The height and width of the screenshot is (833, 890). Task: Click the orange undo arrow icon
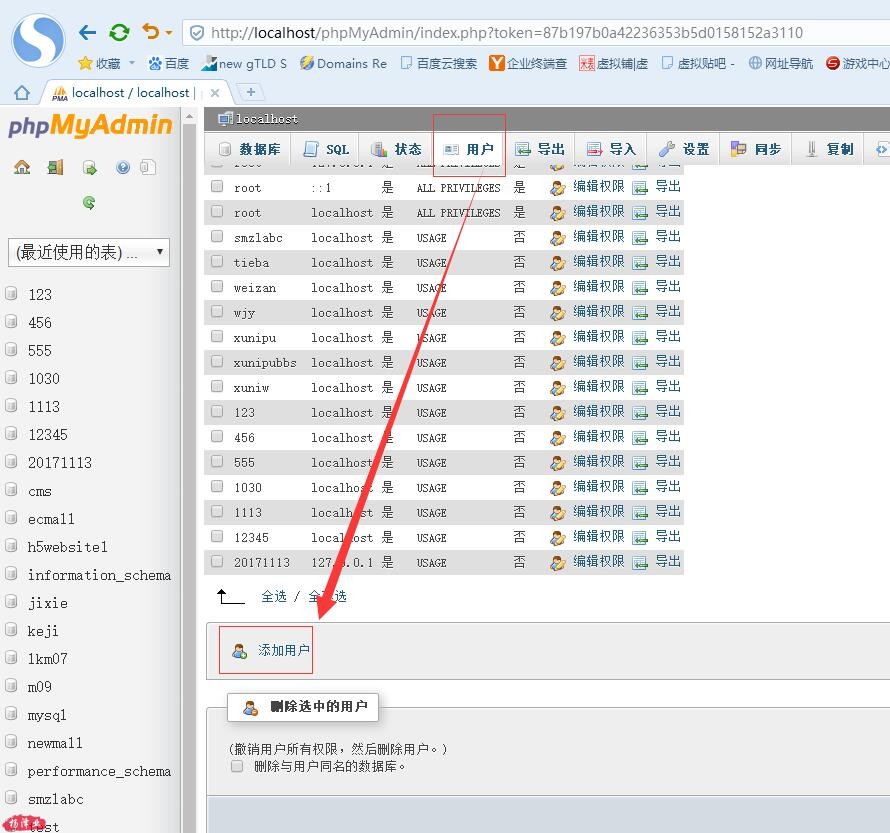[x=150, y=31]
